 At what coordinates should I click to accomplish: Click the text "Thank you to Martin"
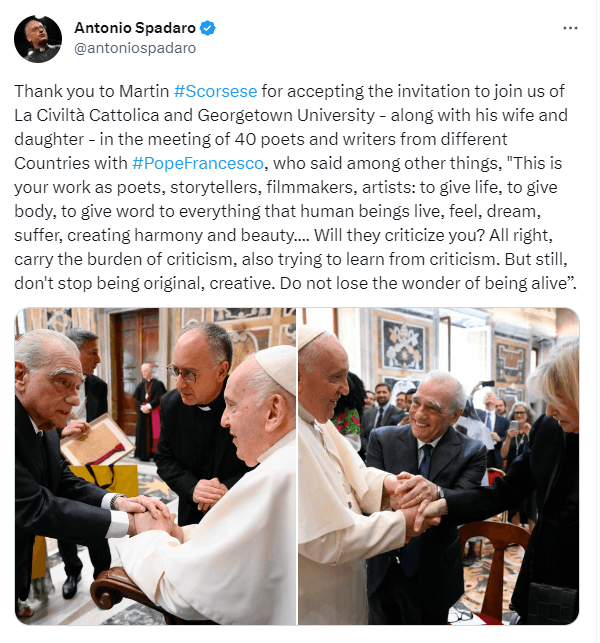point(91,91)
